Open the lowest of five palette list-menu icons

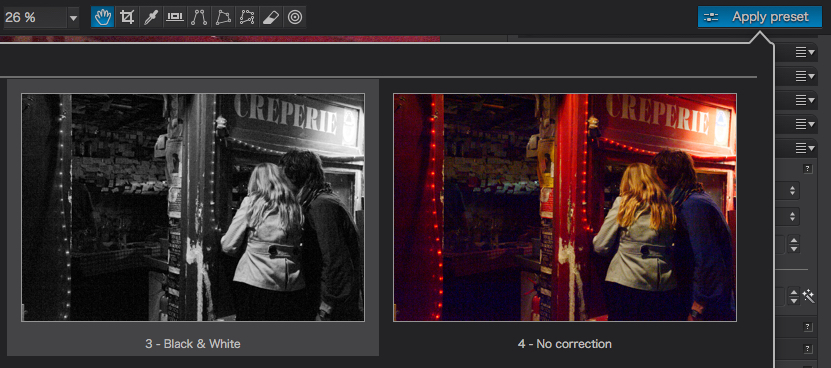pos(805,148)
